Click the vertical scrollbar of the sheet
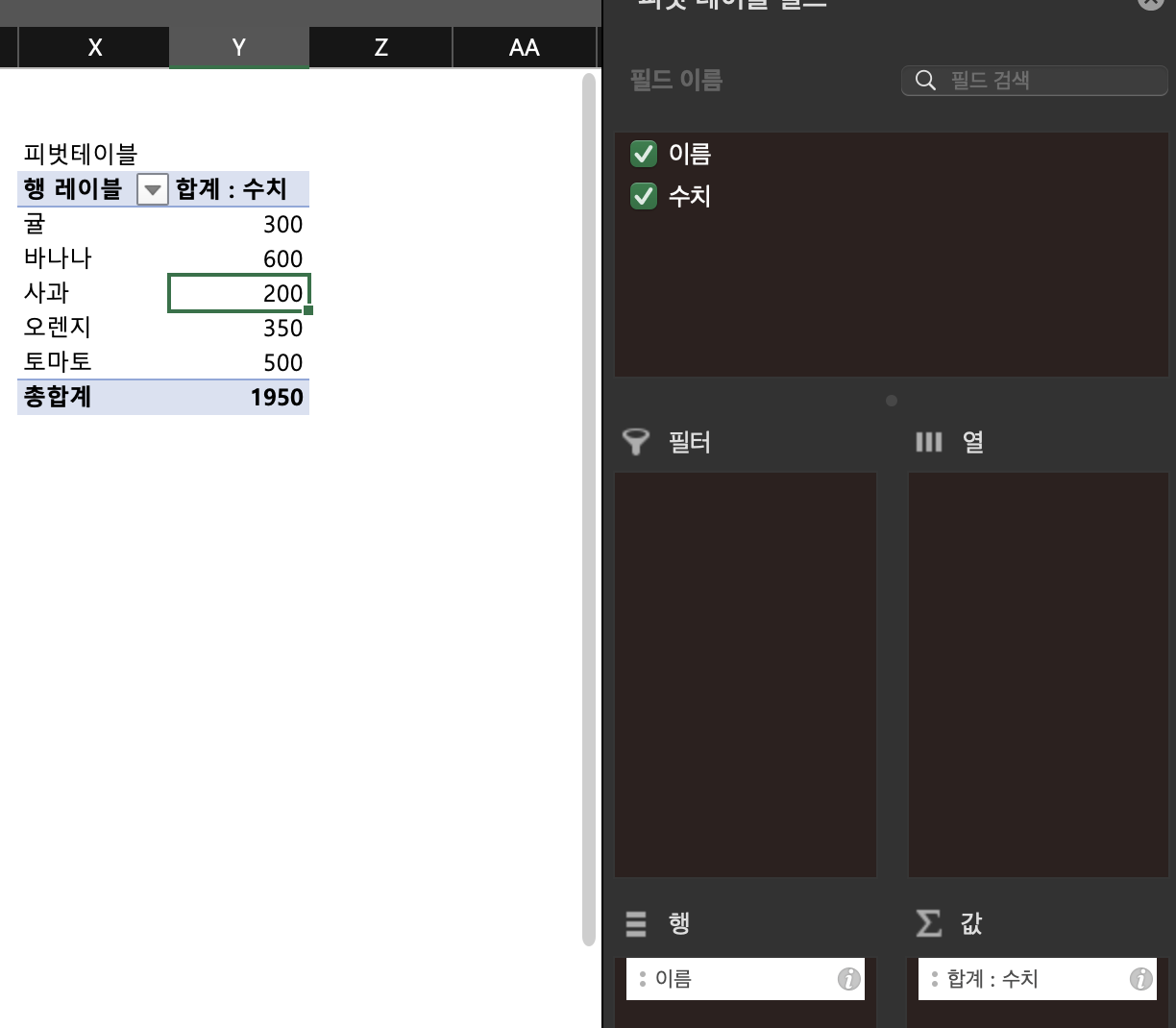Image resolution: width=1176 pixels, height=1028 pixels. [x=589, y=509]
